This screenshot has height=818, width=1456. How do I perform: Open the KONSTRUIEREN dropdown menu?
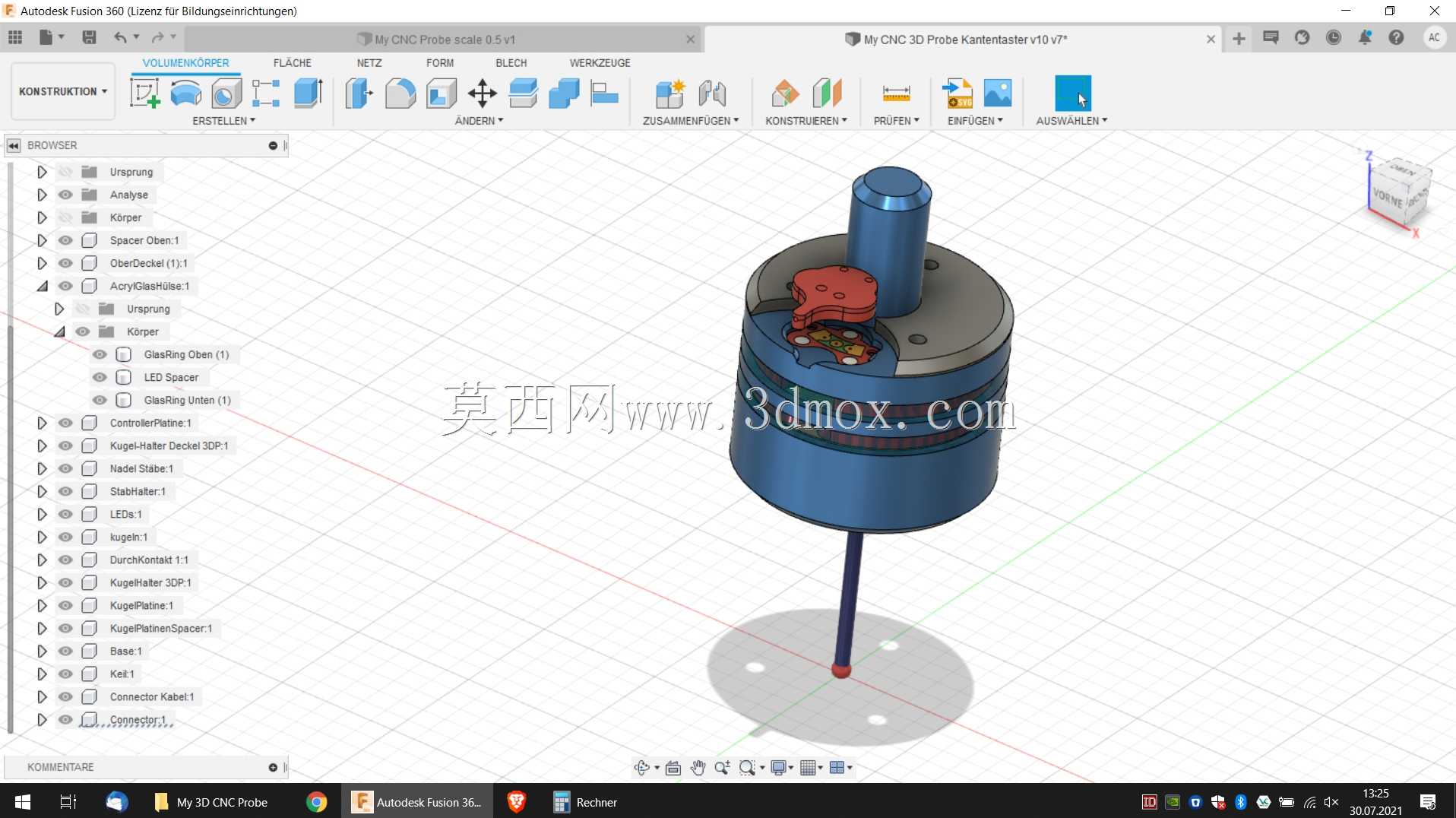pyautogui.click(x=806, y=121)
